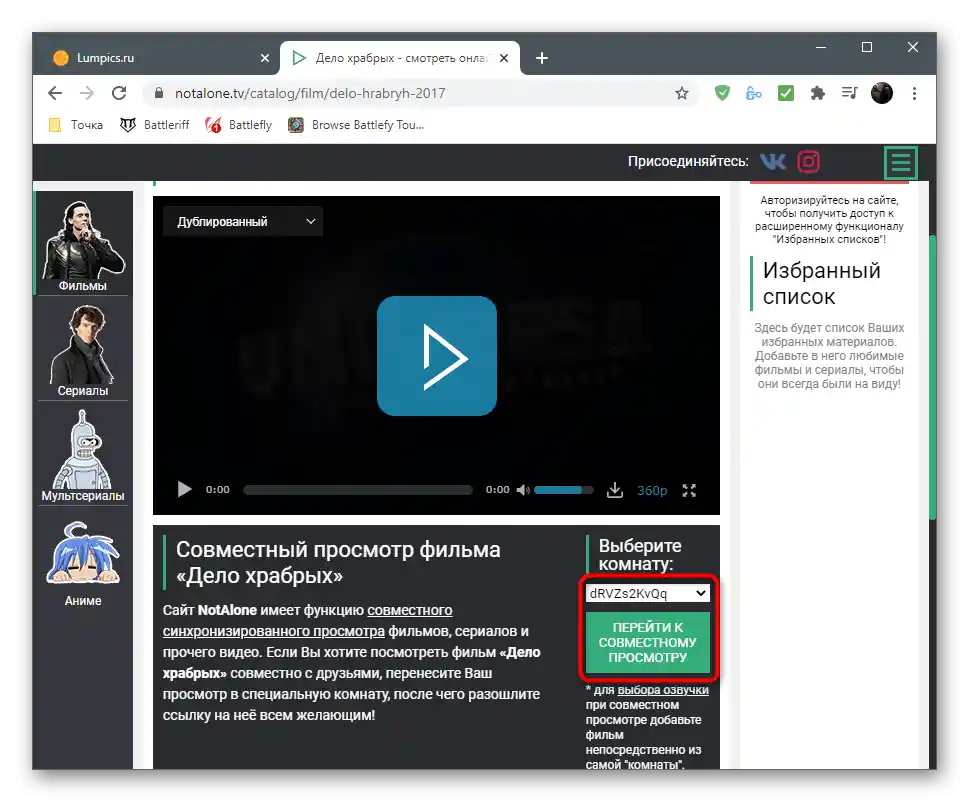View site info via padlock icon
Screen dimensions: 969x802
pos(159,93)
